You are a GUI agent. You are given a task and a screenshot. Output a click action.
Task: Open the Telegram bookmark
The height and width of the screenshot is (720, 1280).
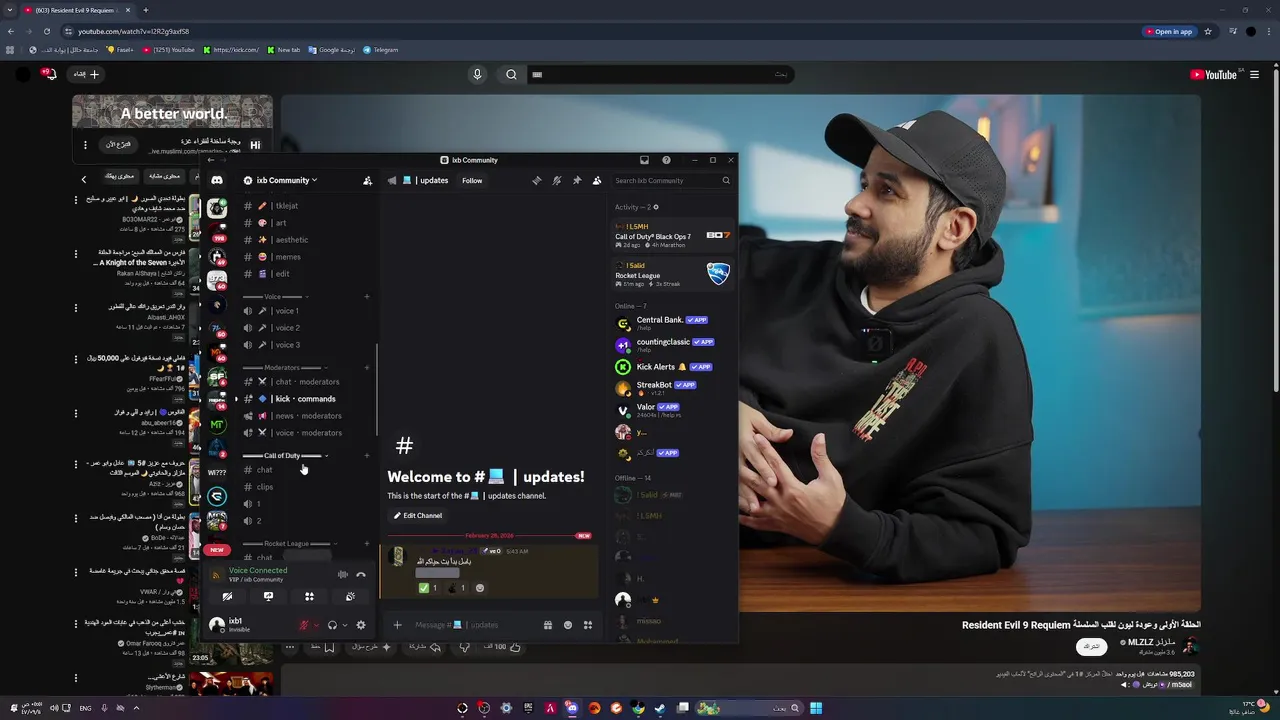click(380, 50)
